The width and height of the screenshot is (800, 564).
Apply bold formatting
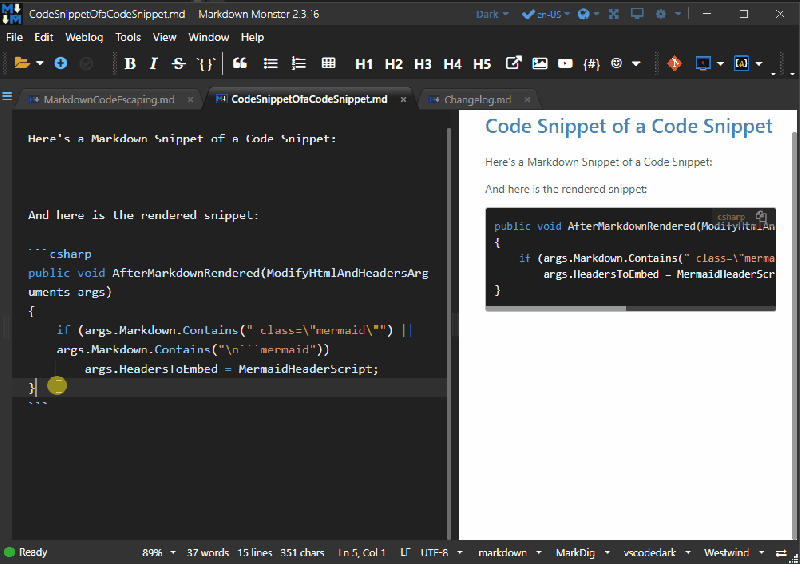coord(130,63)
